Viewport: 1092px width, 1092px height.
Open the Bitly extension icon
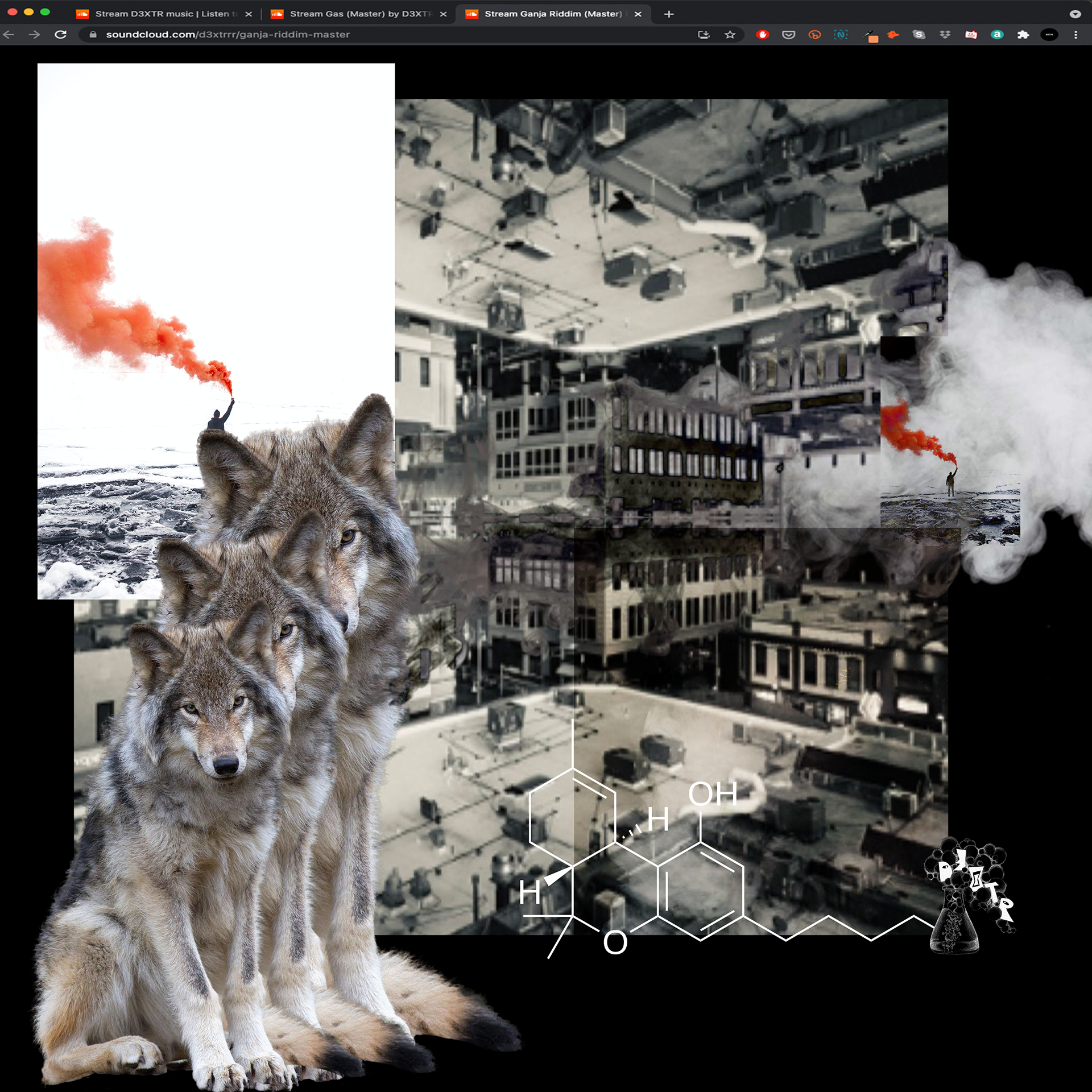pyautogui.click(x=814, y=35)
